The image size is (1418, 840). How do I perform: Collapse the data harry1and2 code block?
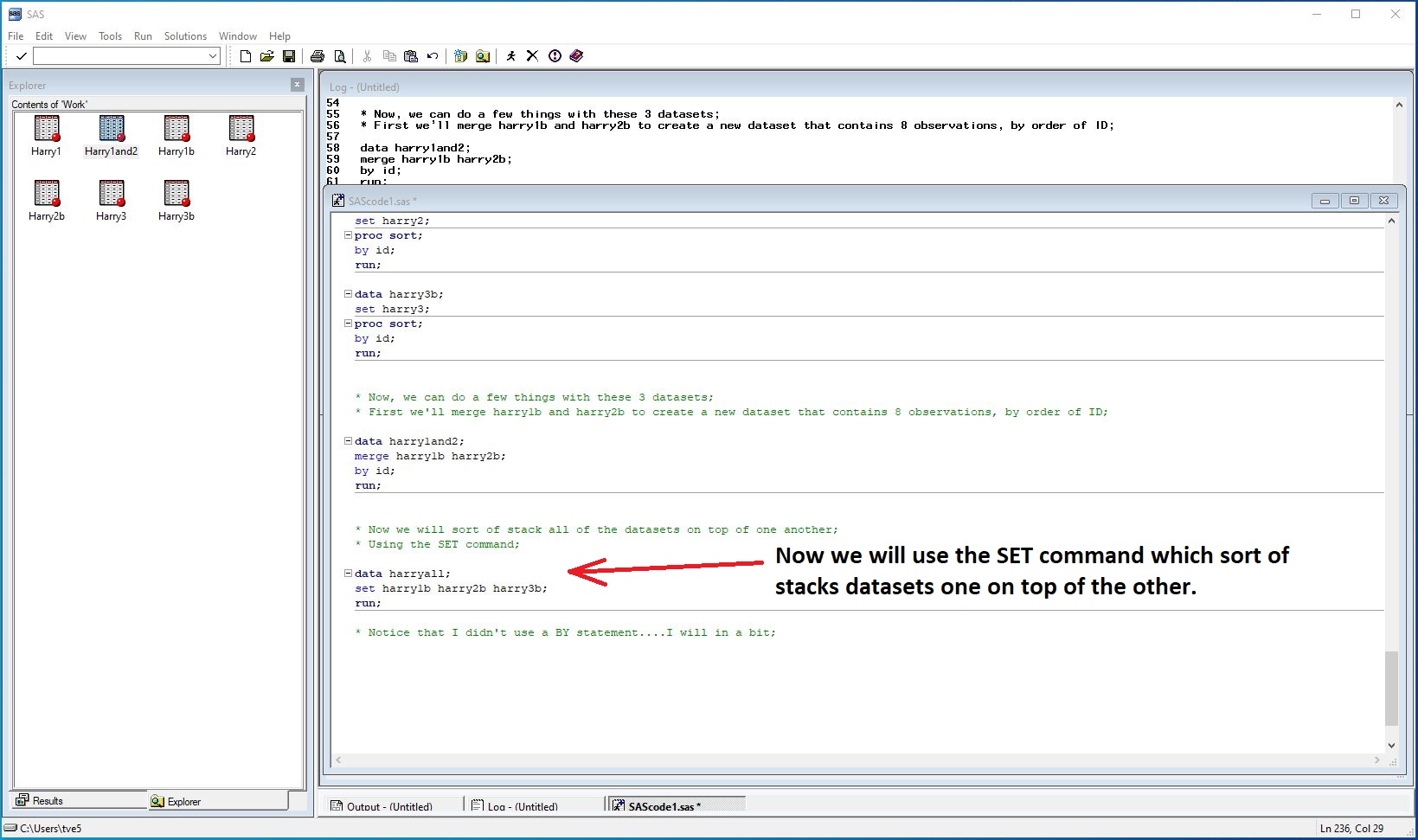click(x=348, y=440)
